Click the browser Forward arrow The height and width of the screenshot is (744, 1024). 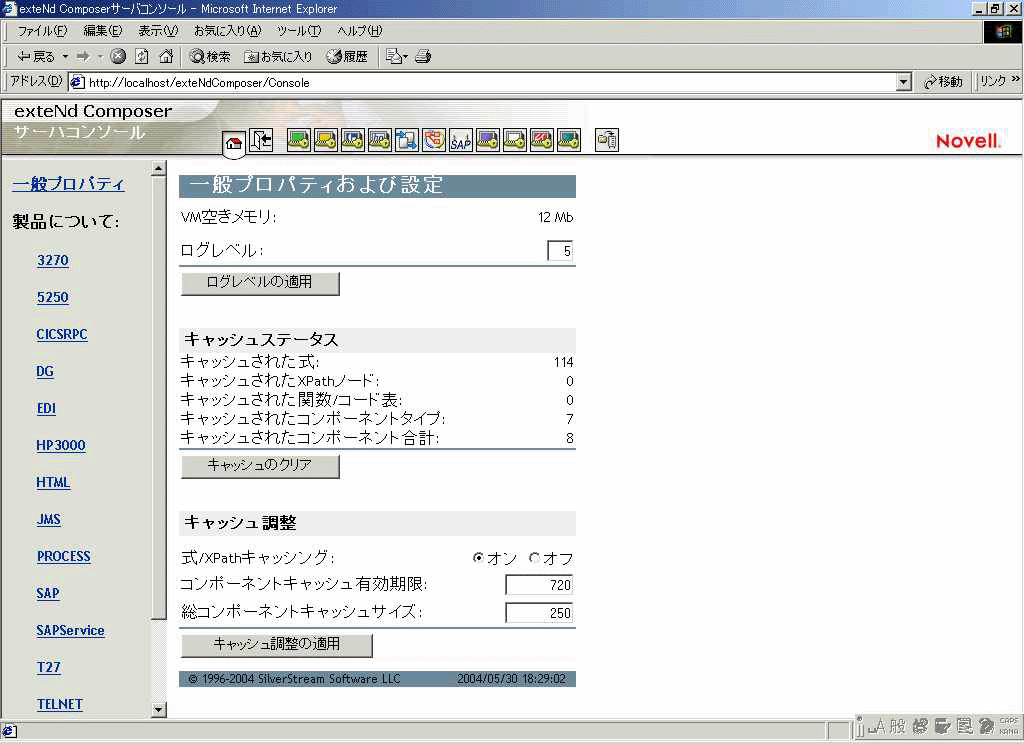coord(83,57)
